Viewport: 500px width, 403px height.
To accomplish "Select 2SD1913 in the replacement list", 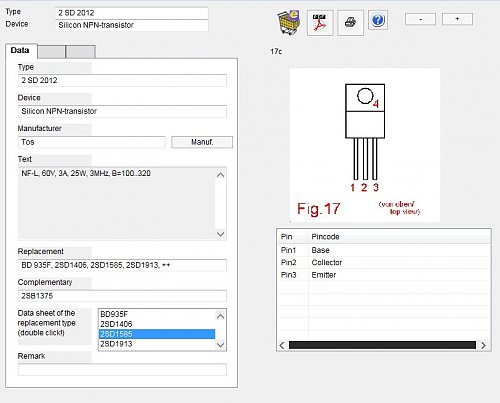I will tap(157, 344).
